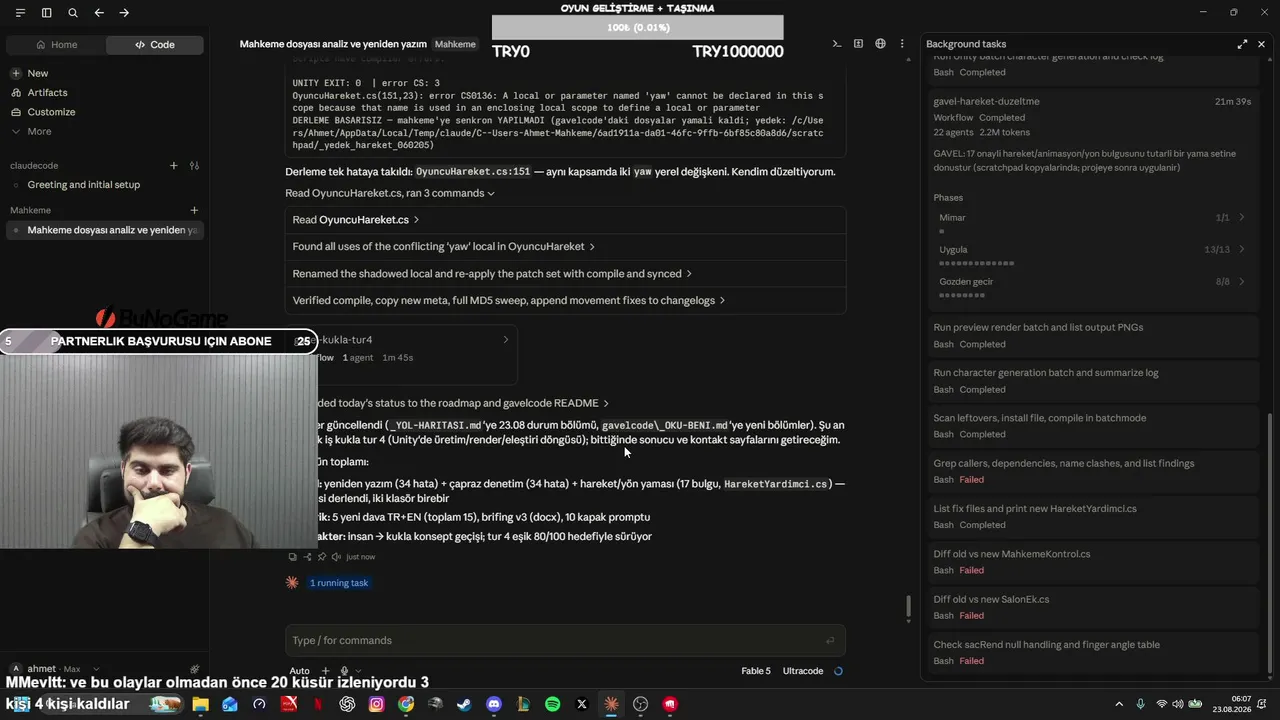Add a new session in claudecode group
This screenshot has height=720, width=1280.
[173, 165]
